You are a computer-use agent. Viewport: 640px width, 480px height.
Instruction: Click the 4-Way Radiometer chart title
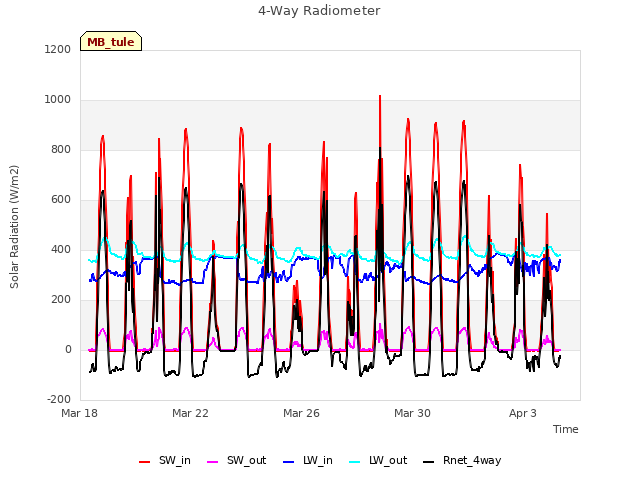(319, 11)
